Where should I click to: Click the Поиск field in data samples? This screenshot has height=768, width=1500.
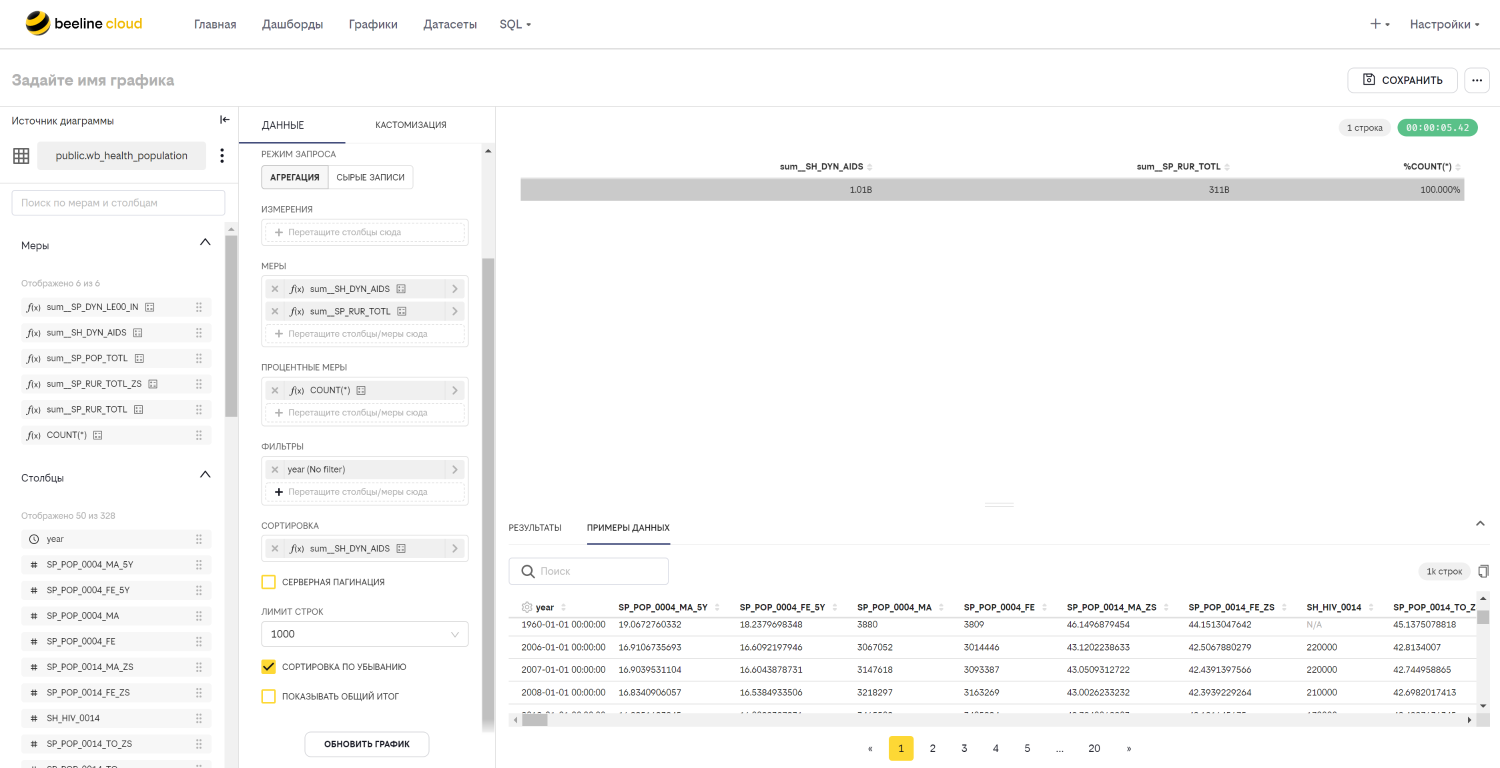pyautogui.click(x=589, y=571)
